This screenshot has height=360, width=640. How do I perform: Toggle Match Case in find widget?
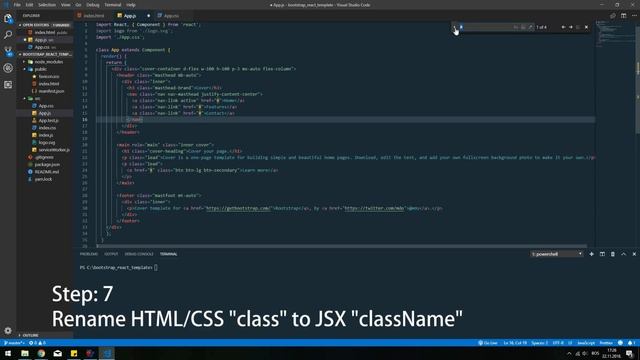tap(516, 27)
